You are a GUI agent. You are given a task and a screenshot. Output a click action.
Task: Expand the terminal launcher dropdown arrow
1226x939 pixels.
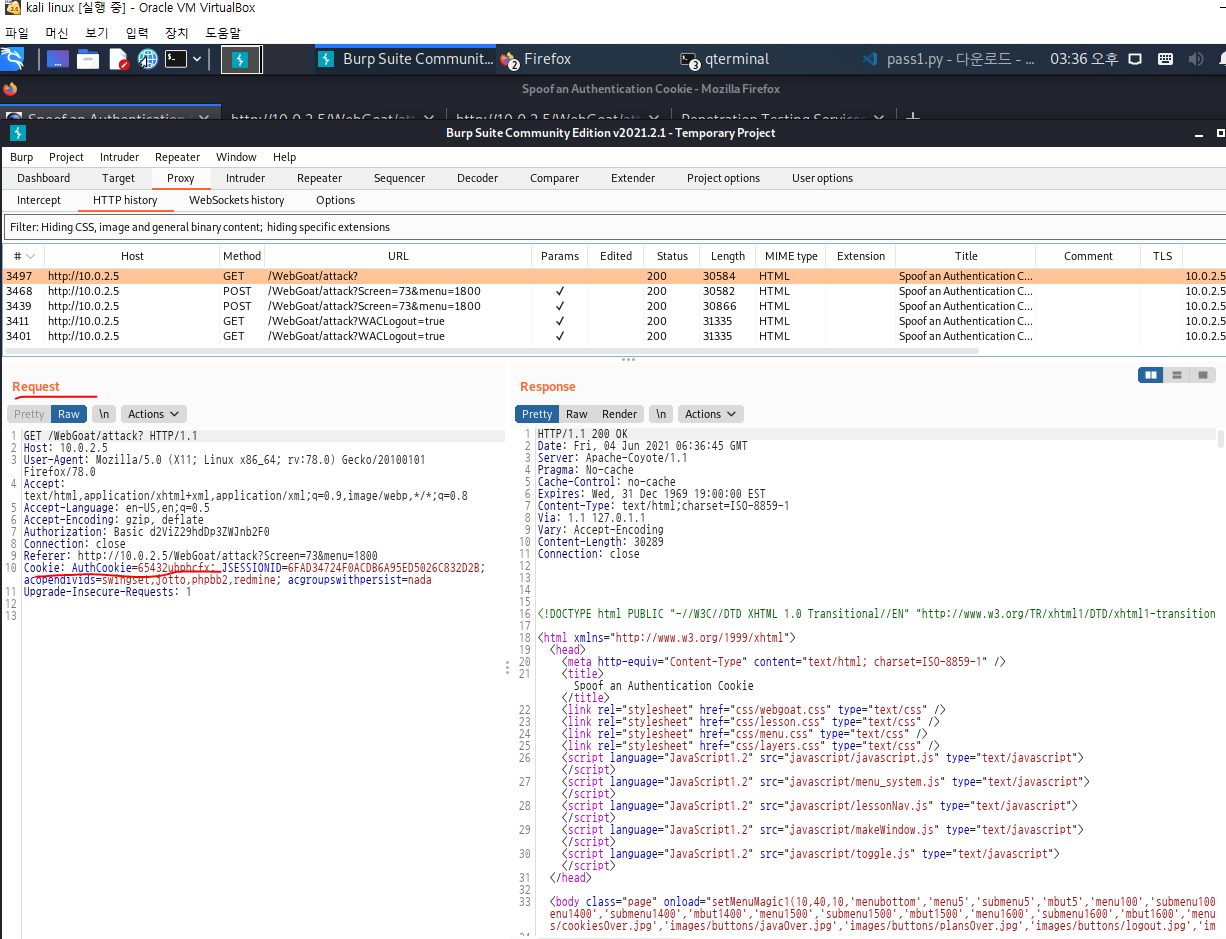pos(197,60)
